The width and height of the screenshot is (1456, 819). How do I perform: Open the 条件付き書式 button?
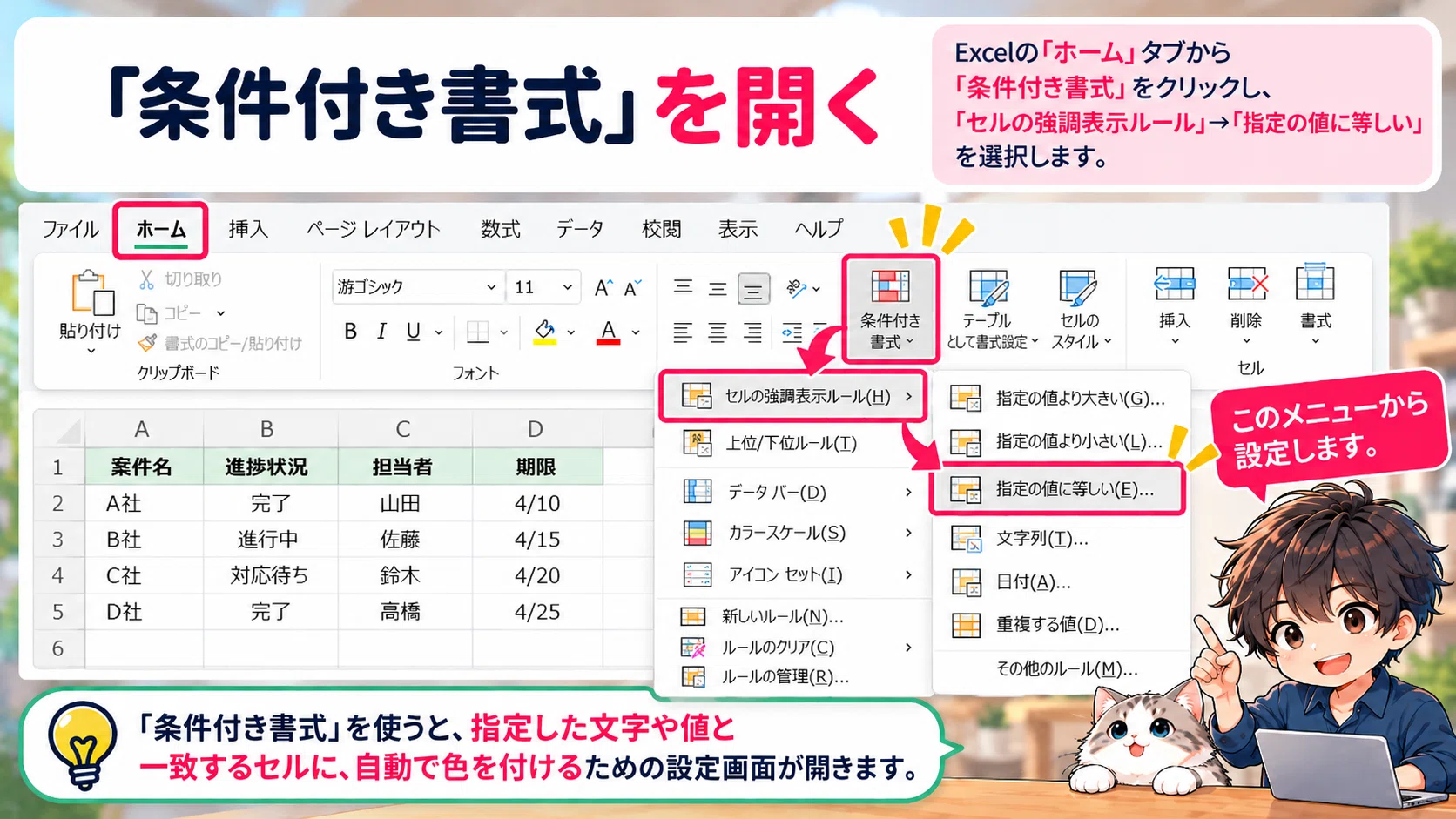(890, 308)
